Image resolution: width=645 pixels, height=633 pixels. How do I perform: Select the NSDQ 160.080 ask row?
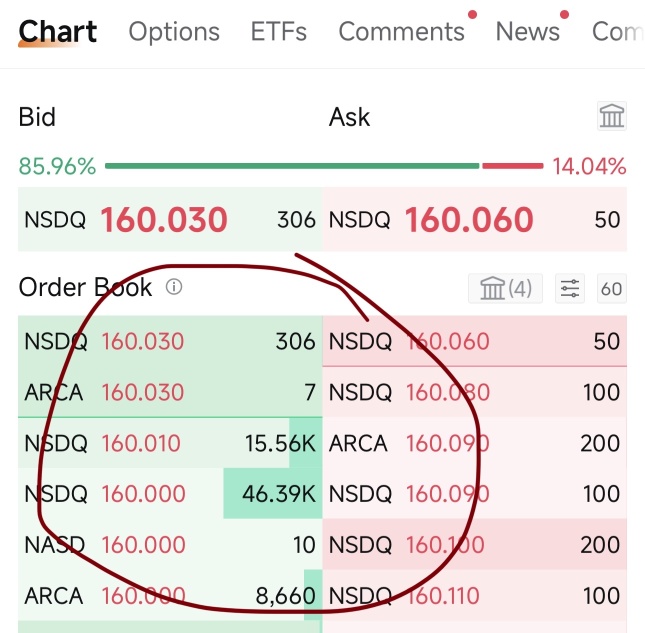tap(475, 392)
